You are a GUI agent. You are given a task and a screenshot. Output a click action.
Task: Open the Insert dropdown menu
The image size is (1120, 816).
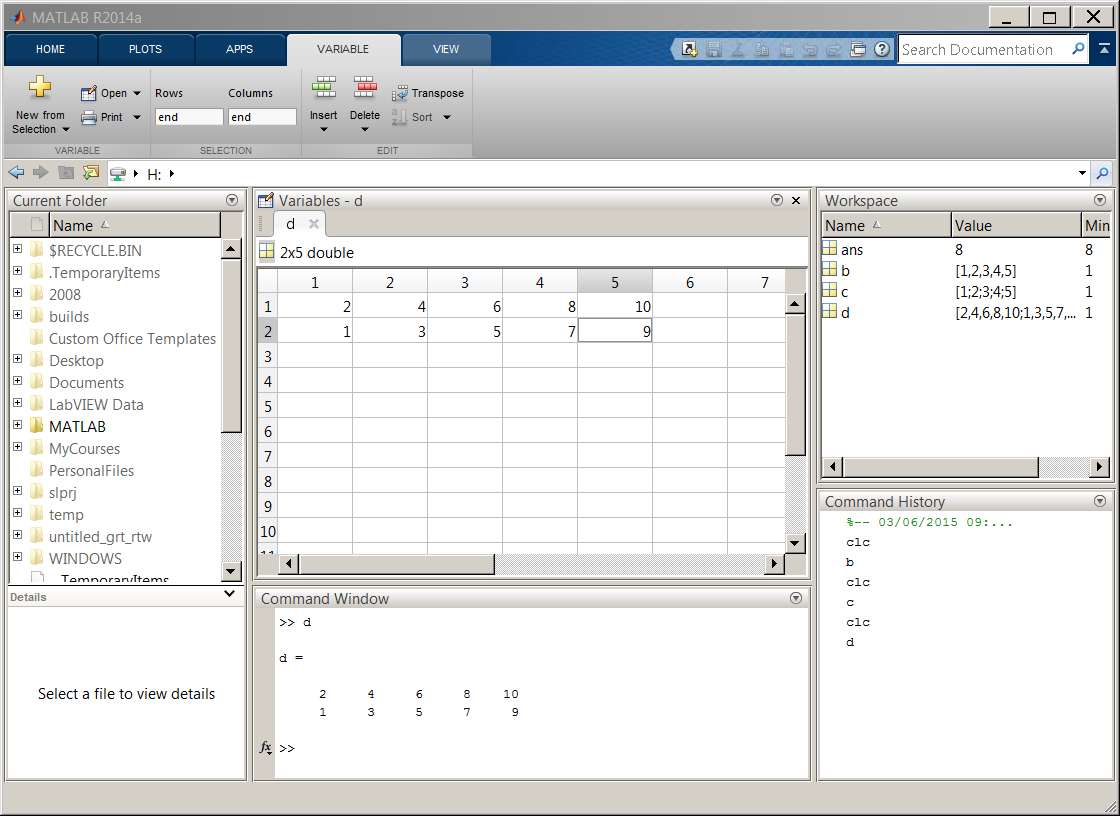[324, 129]
